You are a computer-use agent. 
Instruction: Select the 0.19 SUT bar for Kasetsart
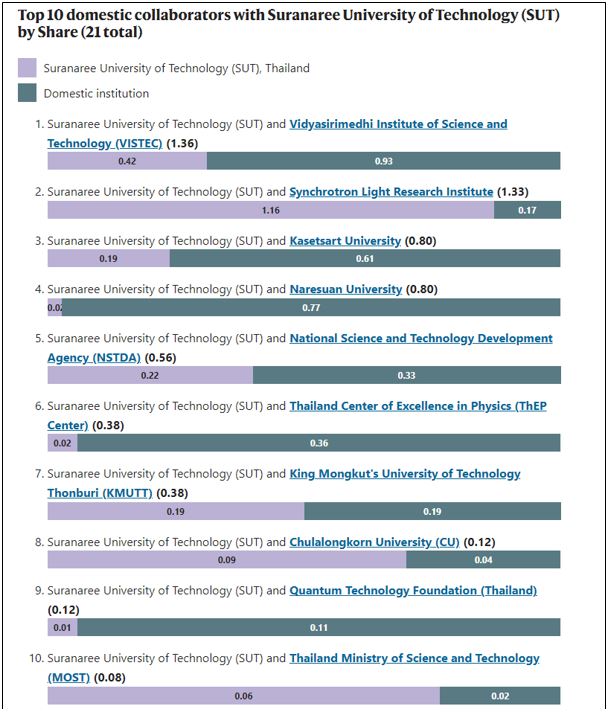click(x=109, y=258)
